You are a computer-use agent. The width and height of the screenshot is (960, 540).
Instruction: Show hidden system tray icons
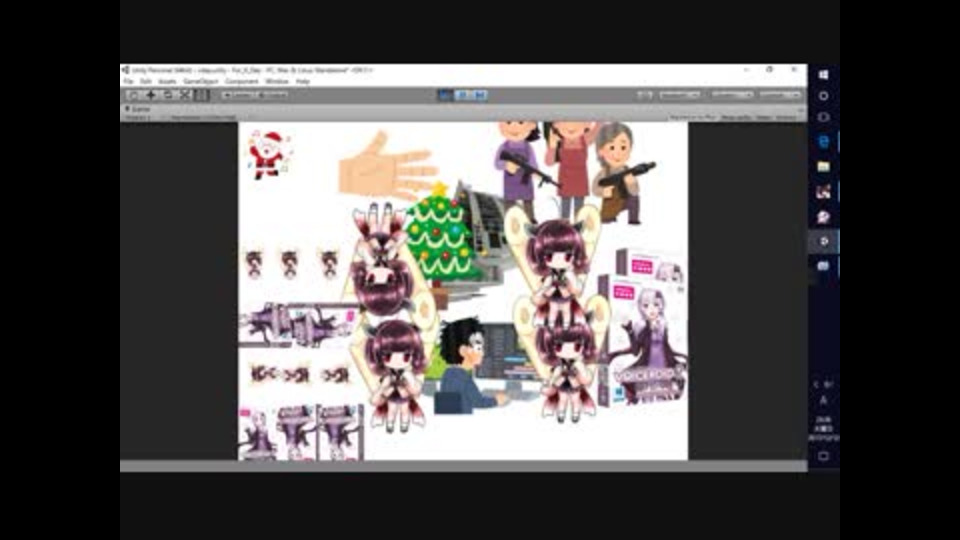coord(816,384)
